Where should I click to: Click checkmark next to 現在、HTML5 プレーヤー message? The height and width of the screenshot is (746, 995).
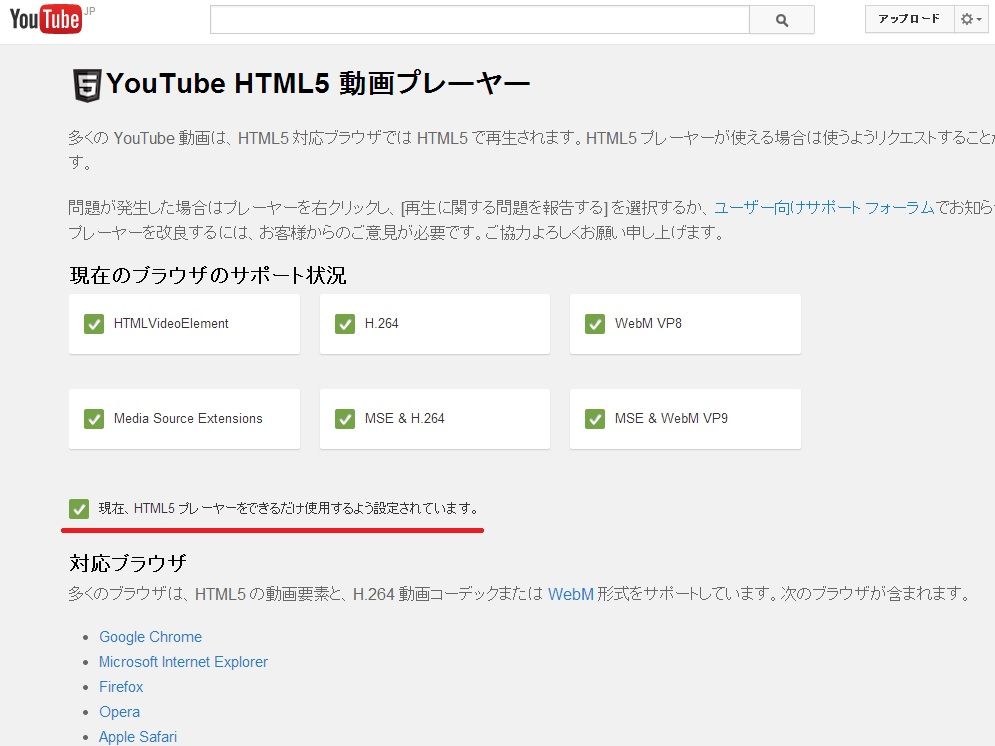click(79, 509)
